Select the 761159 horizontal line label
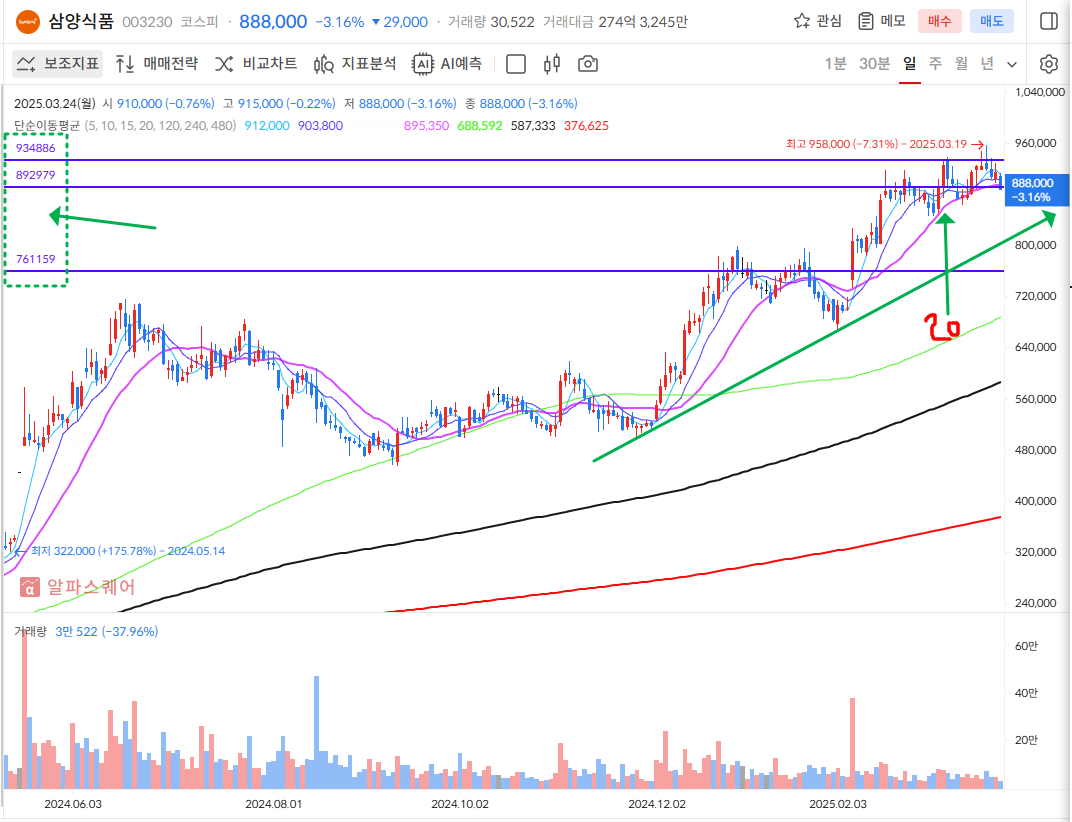The image size is (1072, 822). (36, 259)
